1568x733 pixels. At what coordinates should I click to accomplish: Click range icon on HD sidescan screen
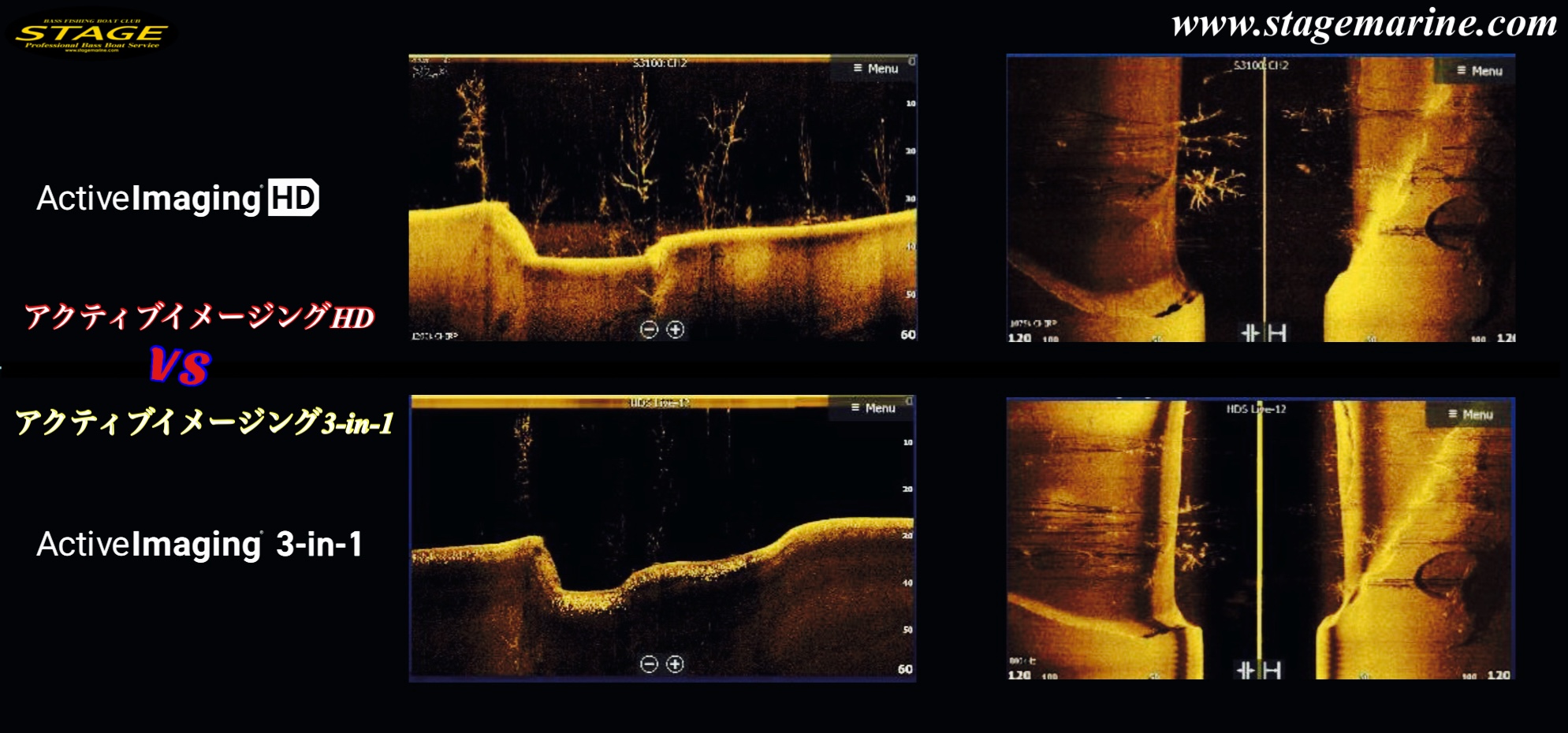[x=1264, y=333]
